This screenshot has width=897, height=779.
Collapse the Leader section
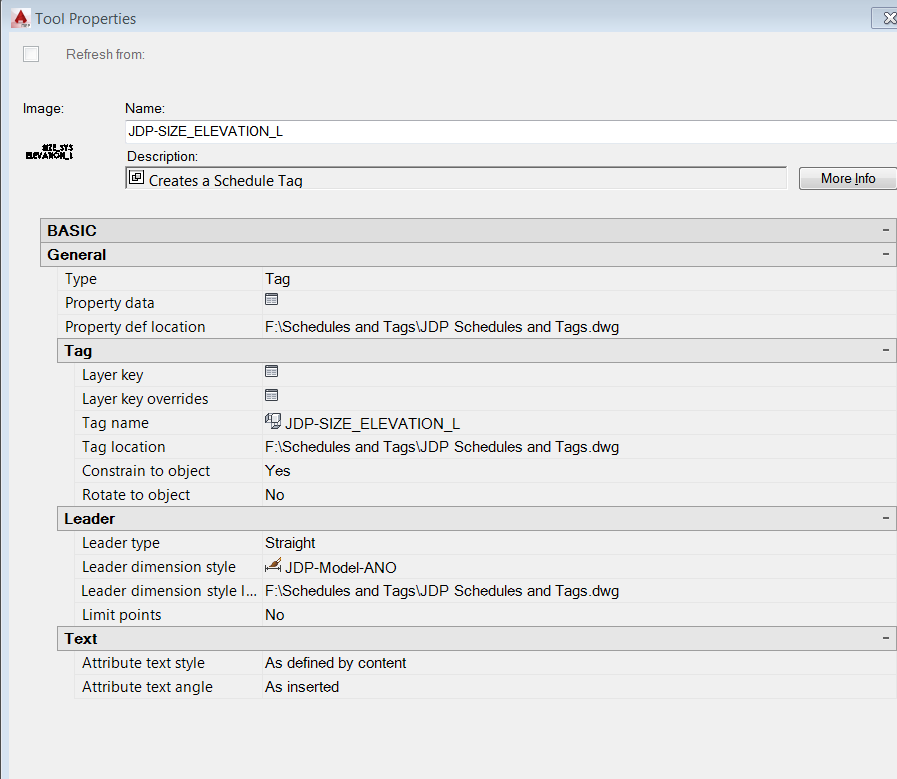[x=884, y=518]
